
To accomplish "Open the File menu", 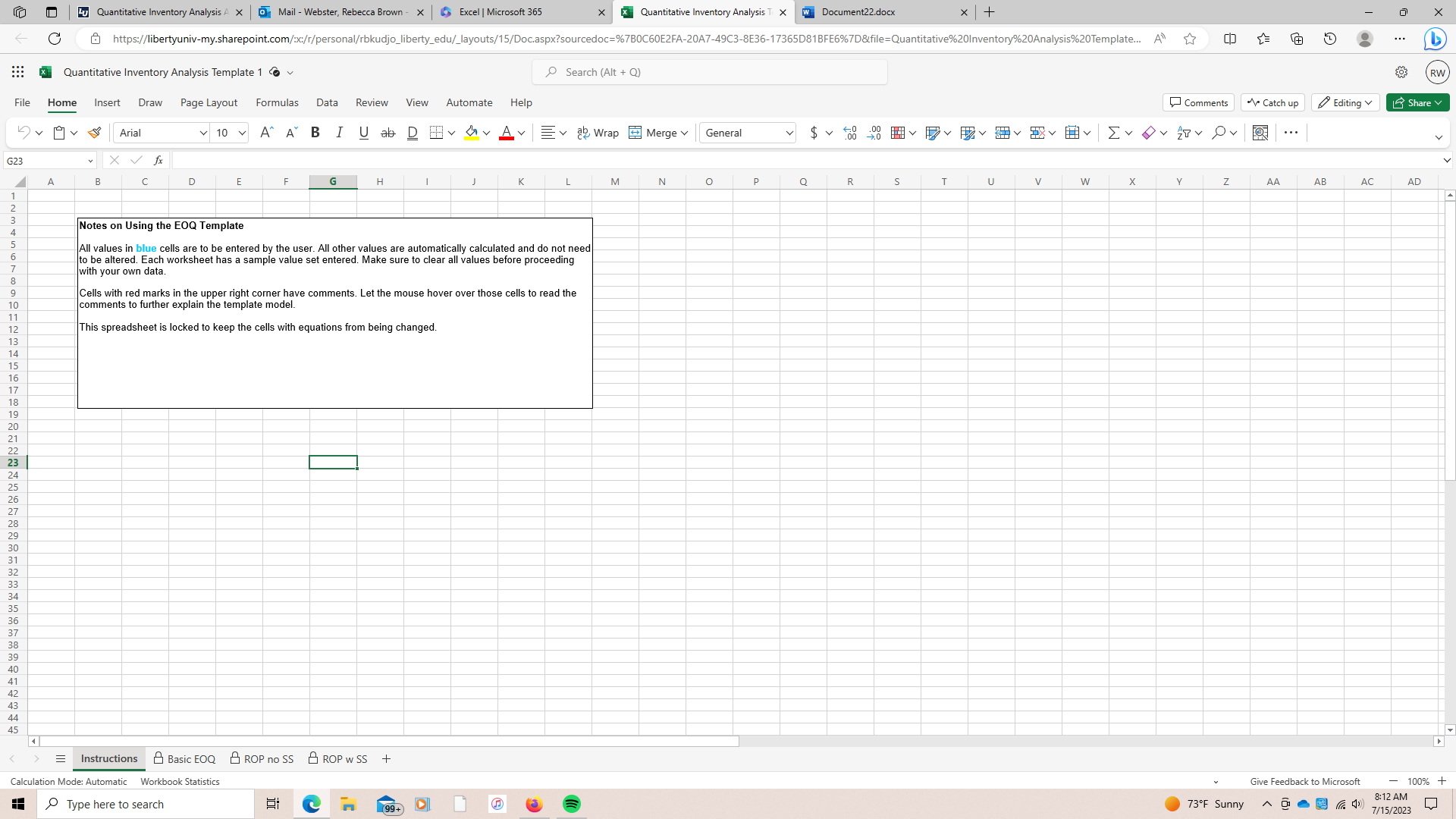I will point(23,102).
